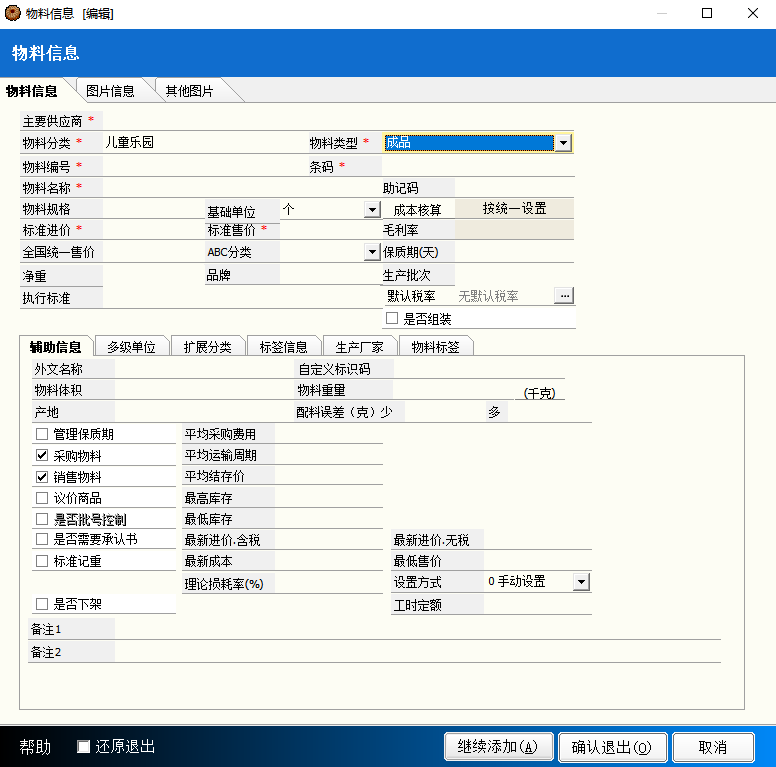Image resolution: width=776 pixels, height=767 pixels.
Task: Click 助记码 input field
Action: pyautogui.click(x=515, y=188)
